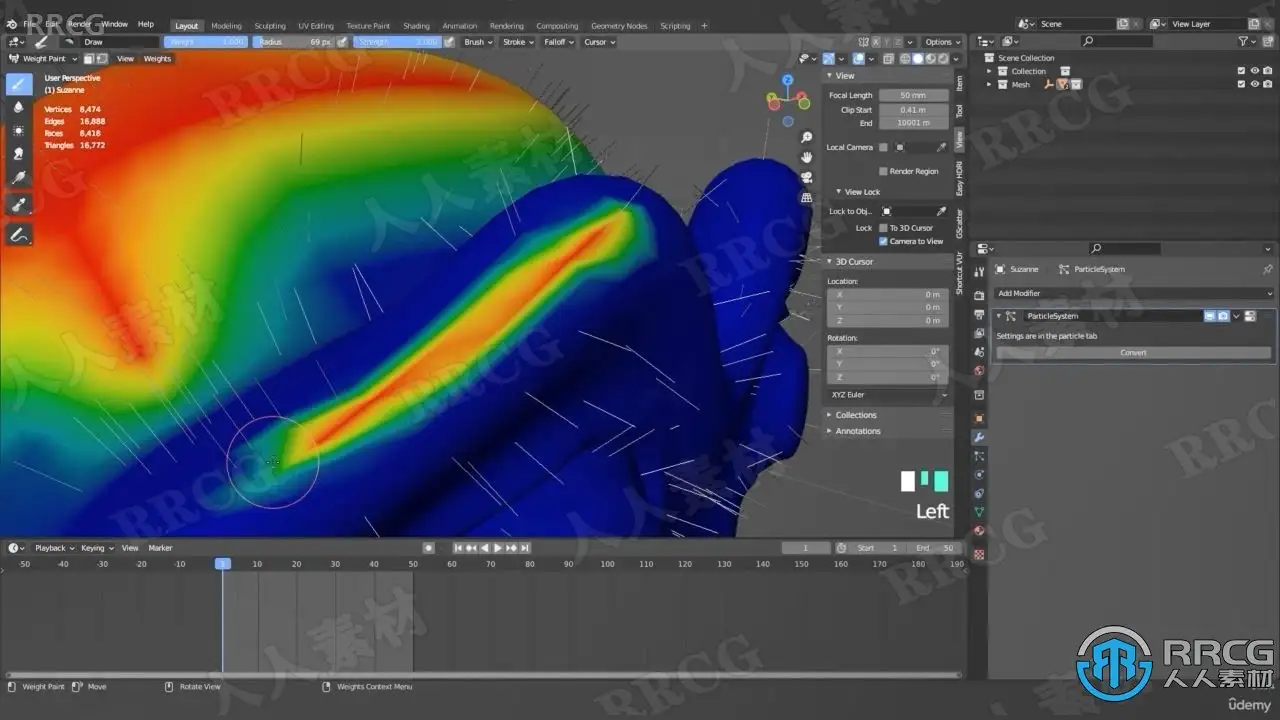
Task: Toggle ParticleSystem modifier viewport display
Action: pyautogui.click(x=1210, y=316)
